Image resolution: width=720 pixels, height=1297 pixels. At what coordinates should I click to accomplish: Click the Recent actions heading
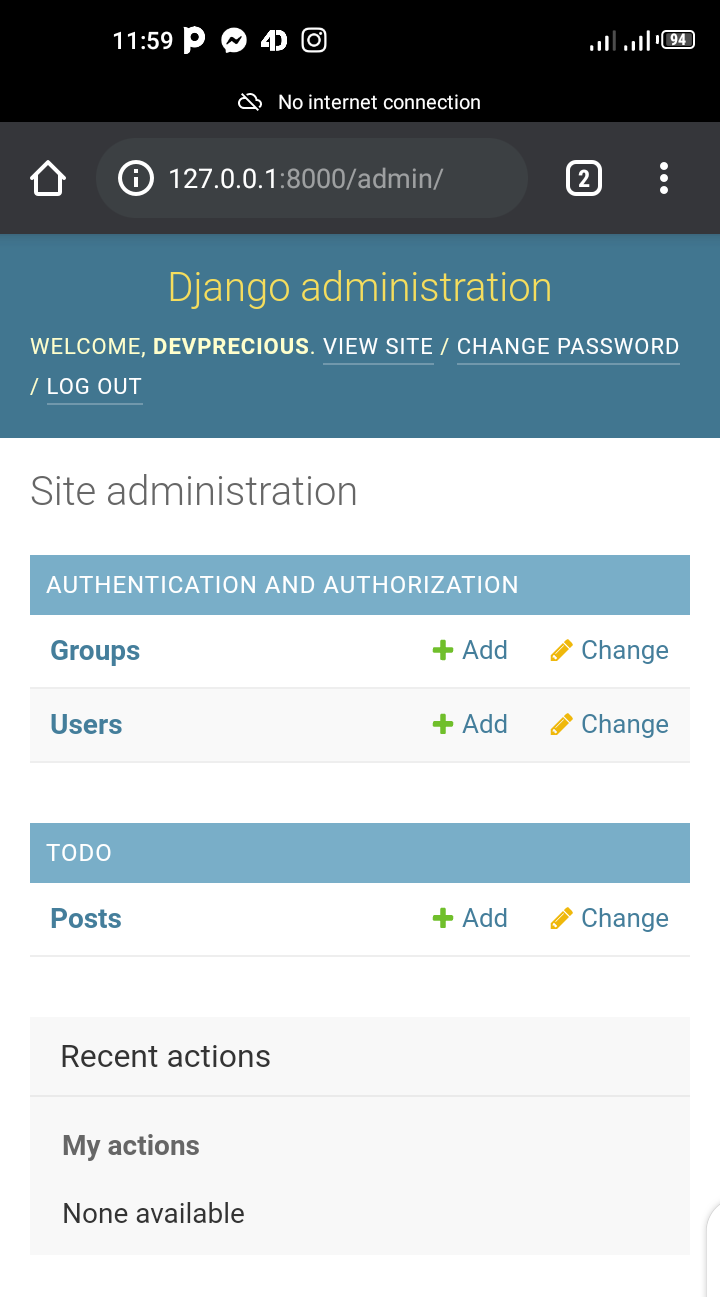(x=166, y=1057)
